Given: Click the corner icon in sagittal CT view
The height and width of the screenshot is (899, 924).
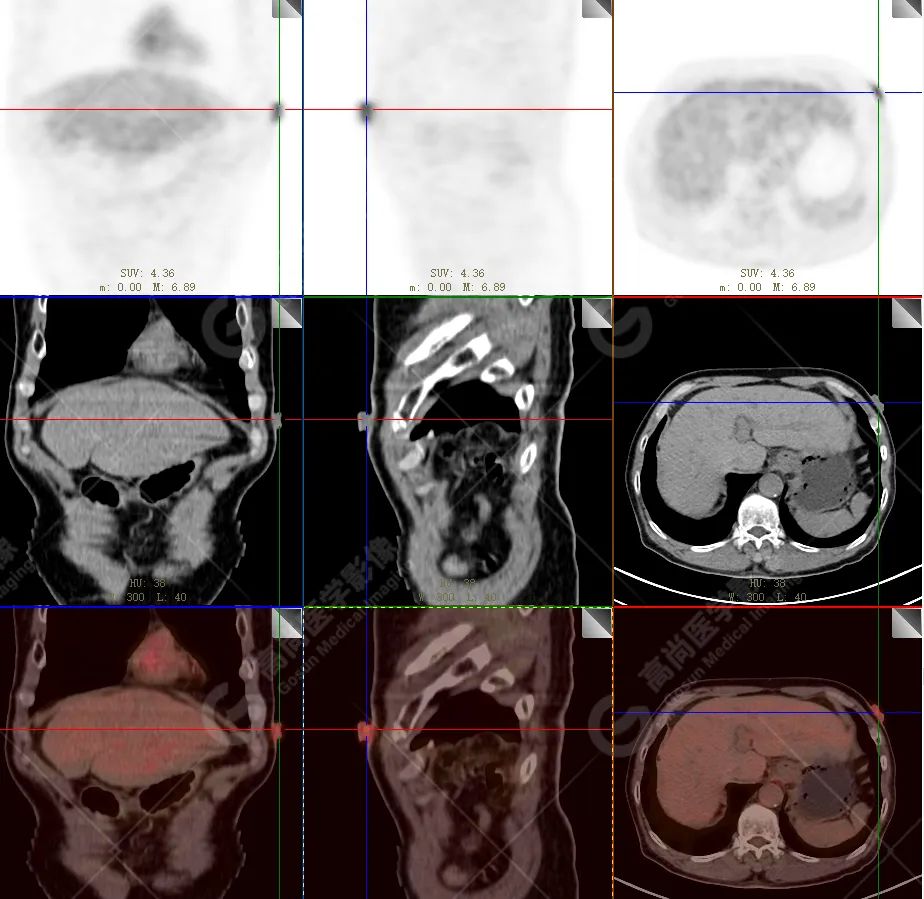Looking at the screenshot, I should click(597, 312).
